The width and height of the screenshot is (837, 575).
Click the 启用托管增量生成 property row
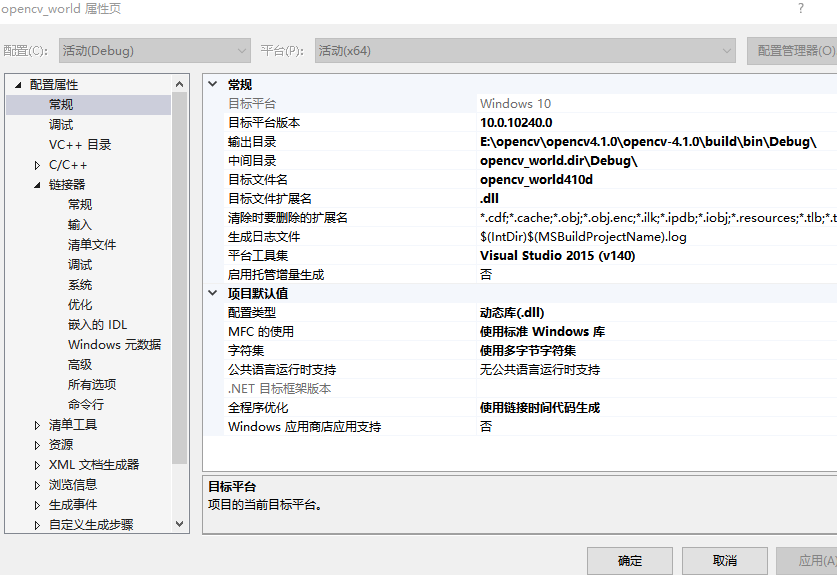[520, 274]
